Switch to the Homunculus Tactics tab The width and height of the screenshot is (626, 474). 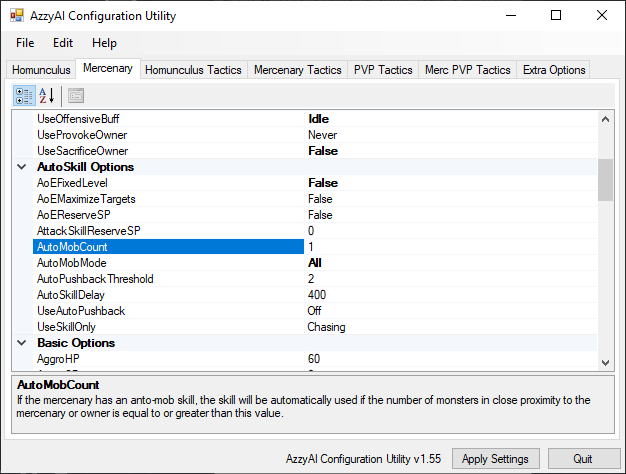pyautogui.click(x=193, y=70)
